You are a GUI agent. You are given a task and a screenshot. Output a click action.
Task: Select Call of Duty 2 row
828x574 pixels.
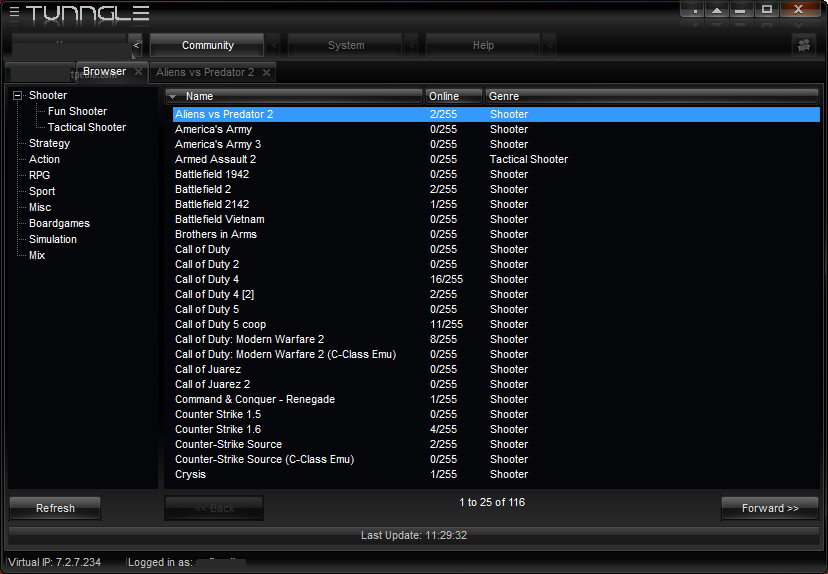point(496,265)
